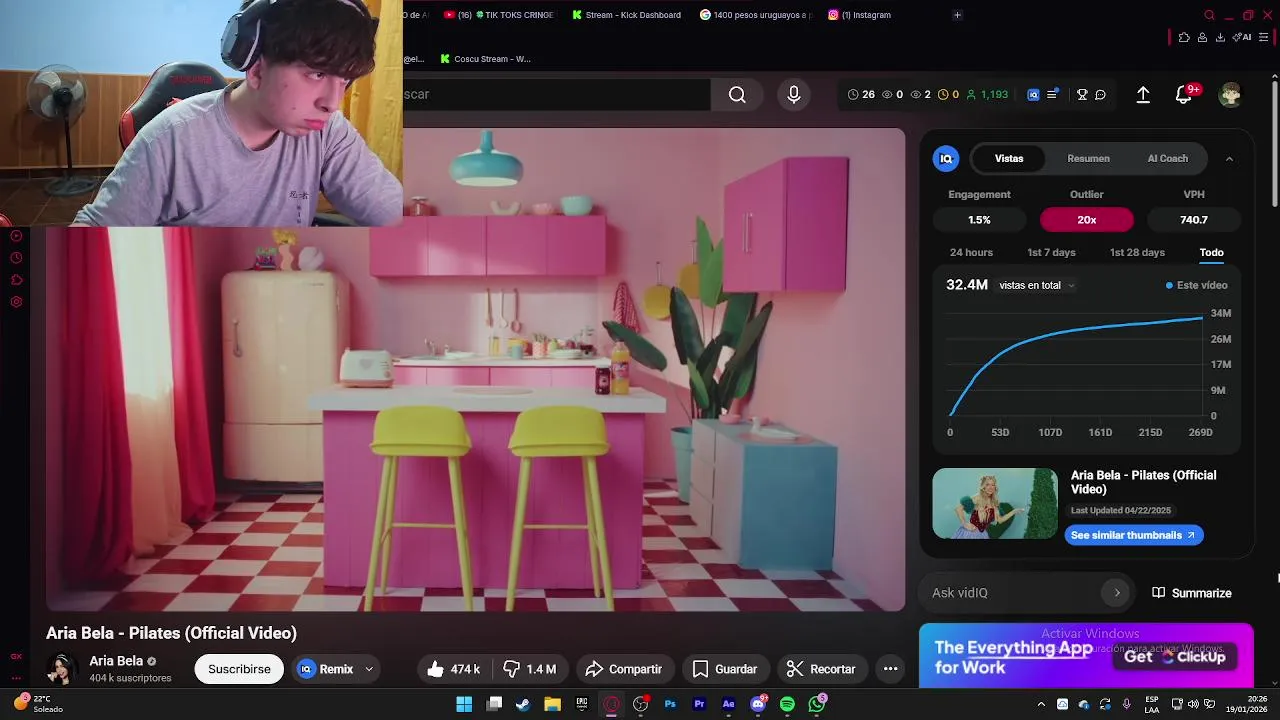Switch to the Vistas tab
This screenshot has height=720, width=1280.
click(1009, 158)
